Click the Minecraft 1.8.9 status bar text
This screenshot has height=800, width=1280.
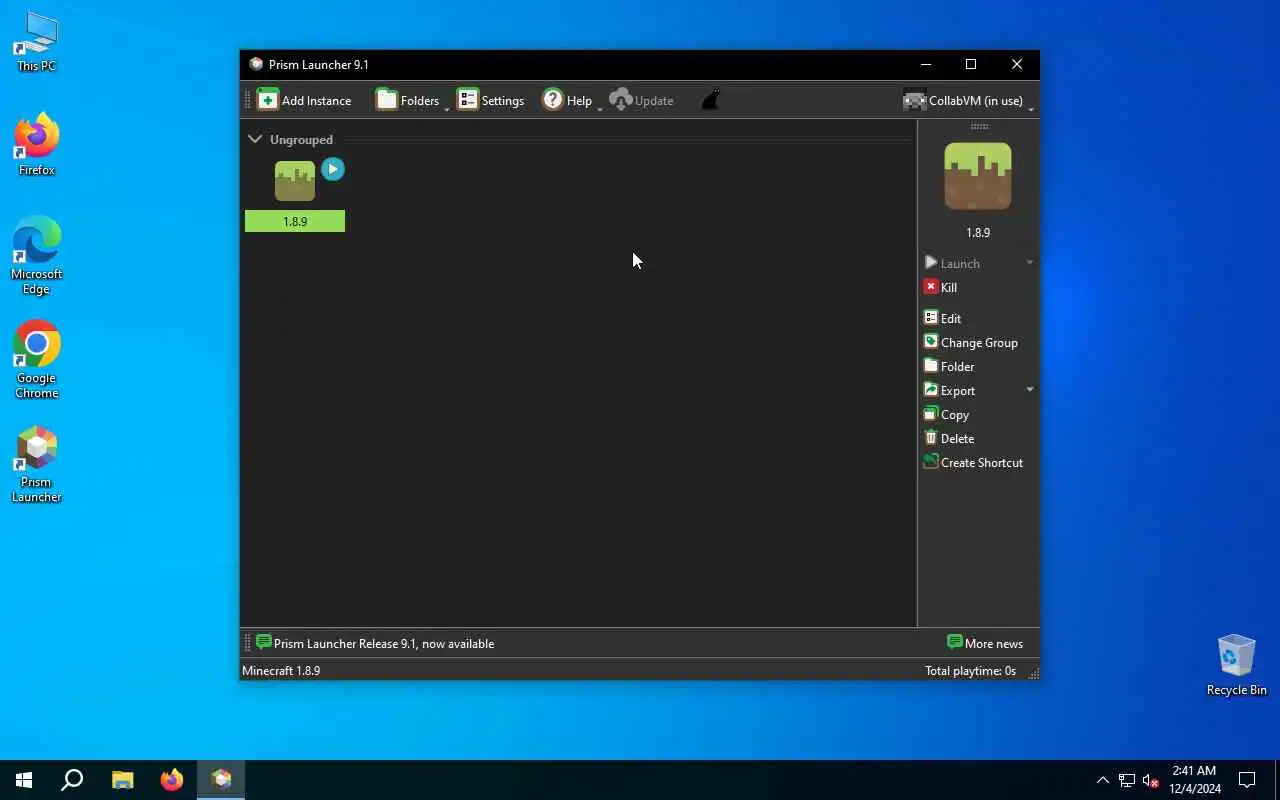[281, 671]
